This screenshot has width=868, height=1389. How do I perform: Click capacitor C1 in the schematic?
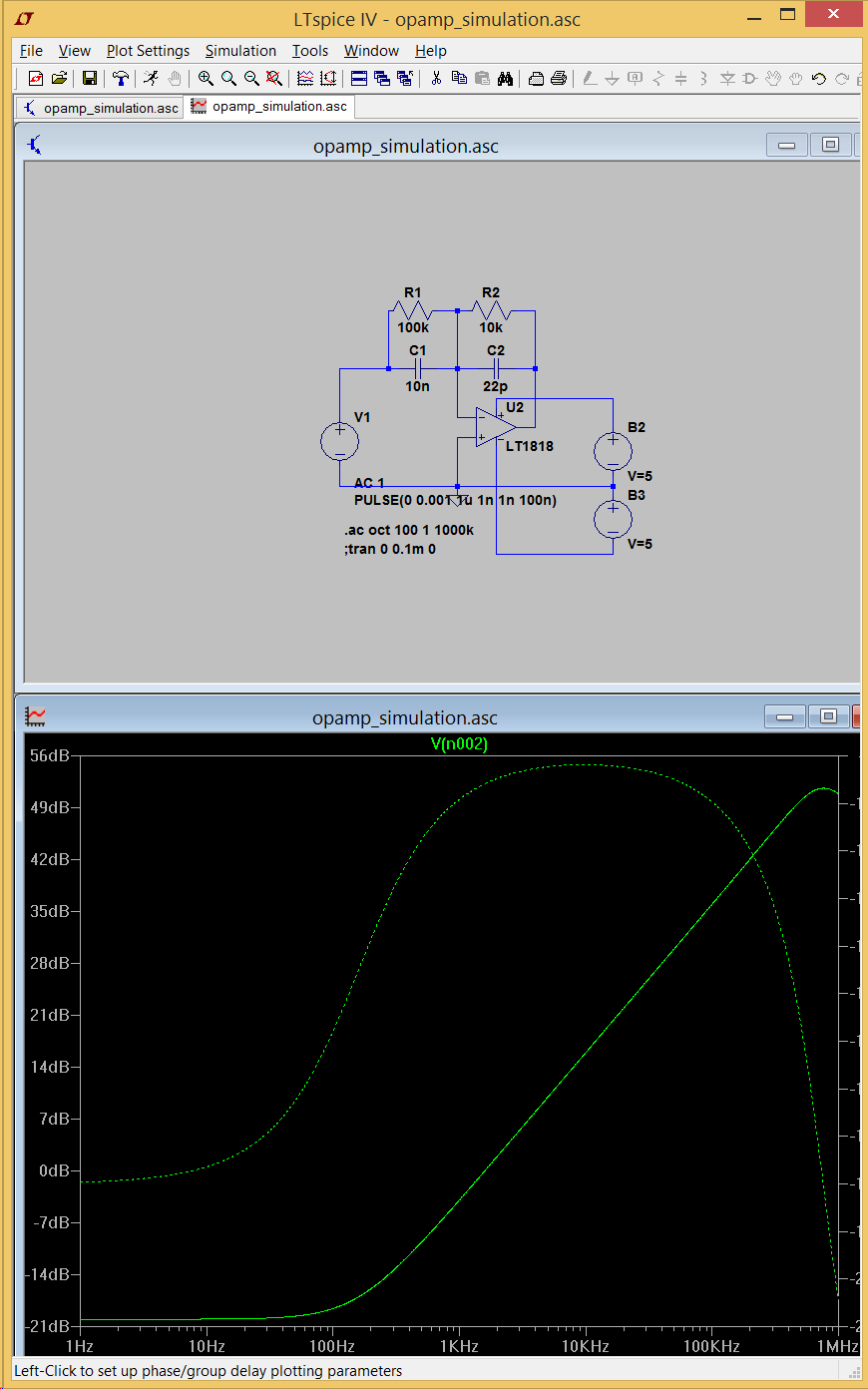click(418, 368)
